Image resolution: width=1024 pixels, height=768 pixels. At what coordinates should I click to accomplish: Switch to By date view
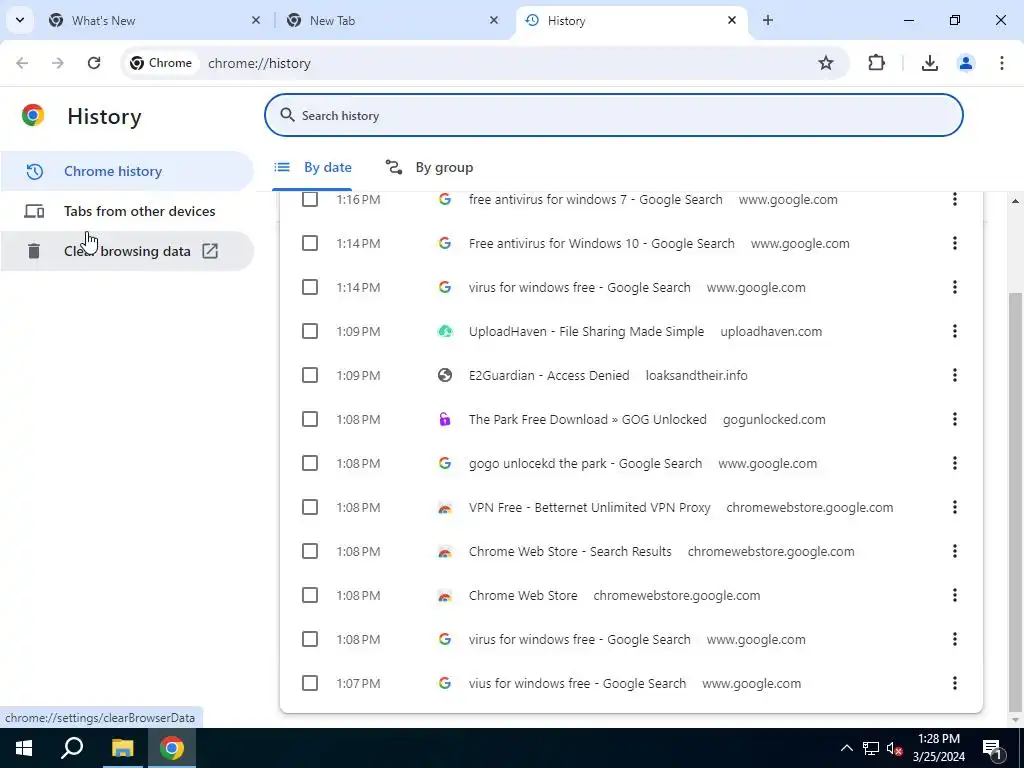coord(313,168)
